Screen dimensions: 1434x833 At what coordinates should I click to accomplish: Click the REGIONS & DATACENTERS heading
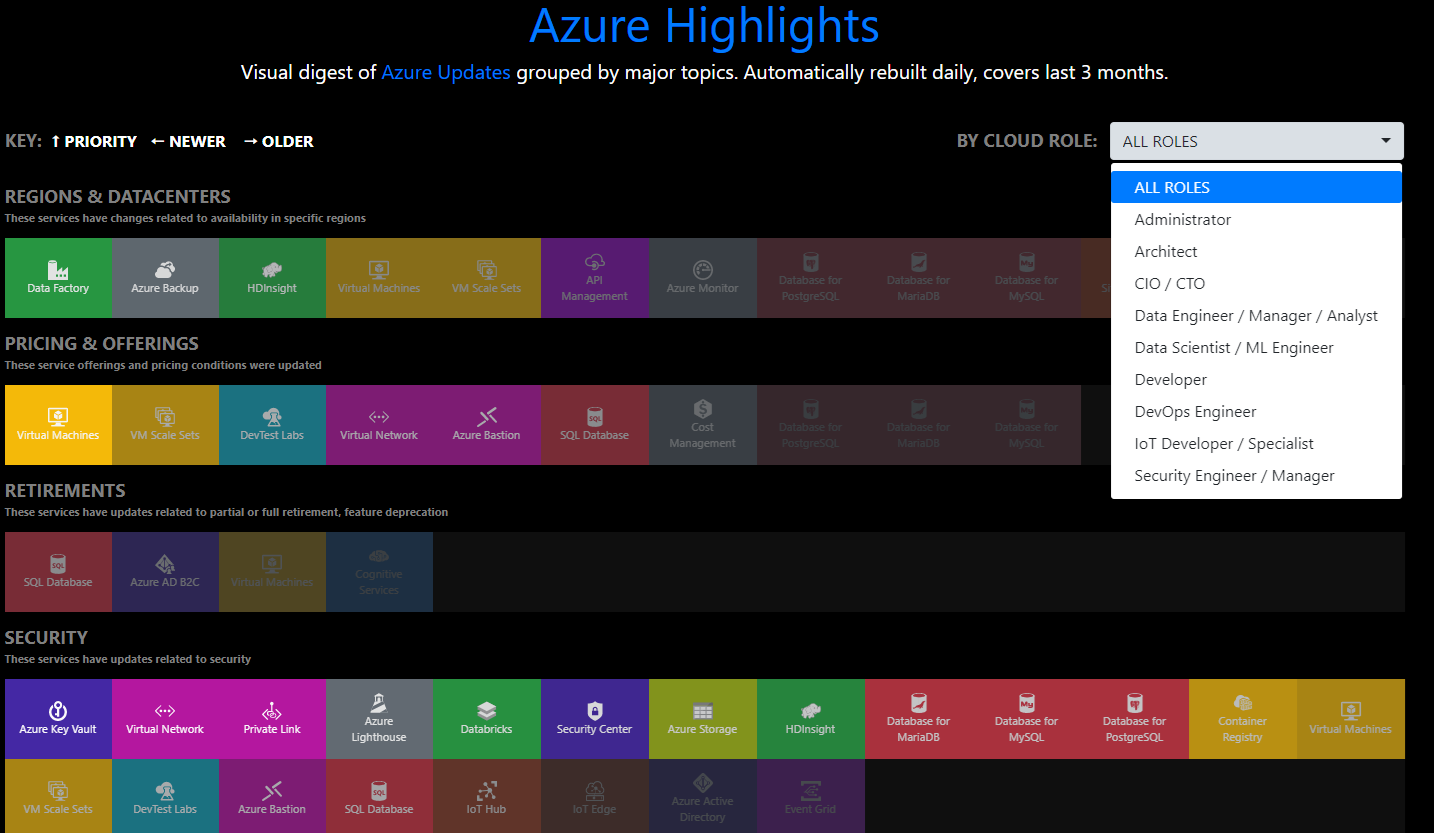click(118, 197)
